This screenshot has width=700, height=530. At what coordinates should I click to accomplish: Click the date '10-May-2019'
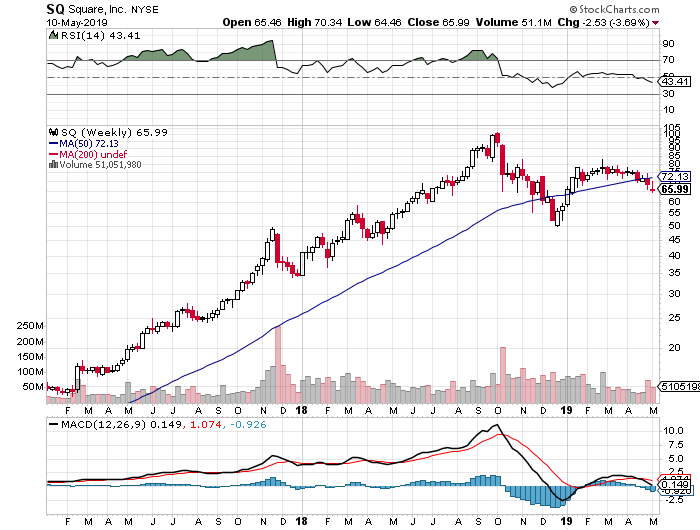point(77,22)
